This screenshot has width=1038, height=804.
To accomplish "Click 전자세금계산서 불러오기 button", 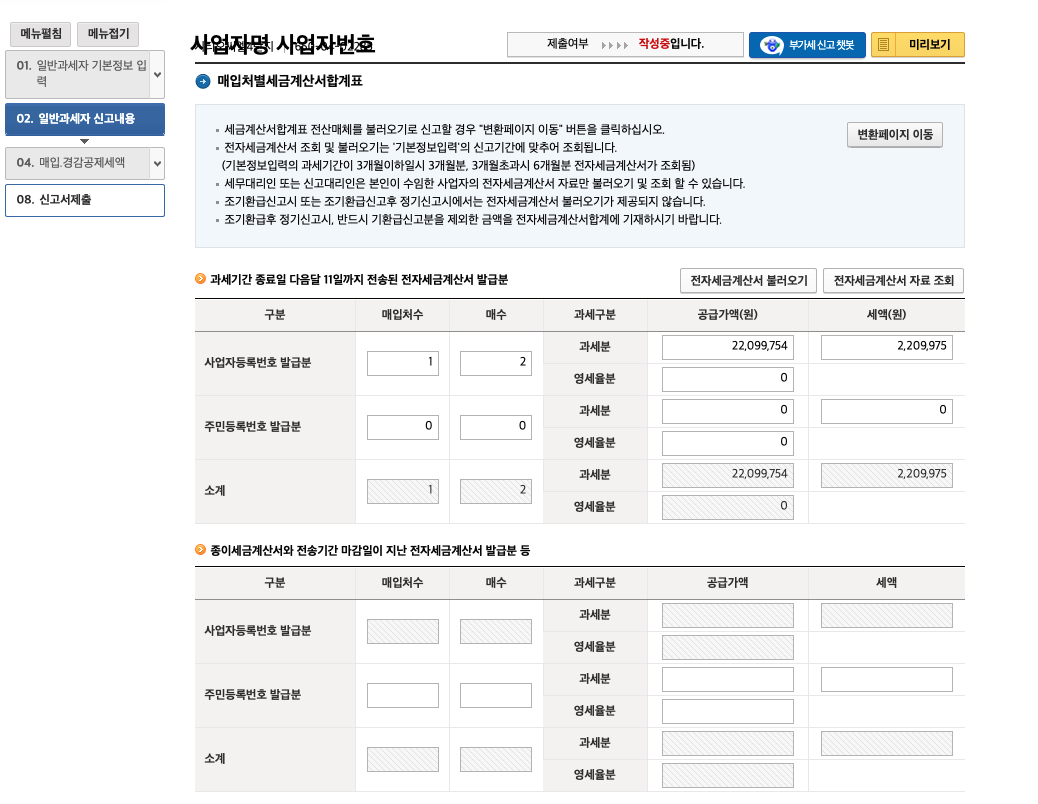I will 749,281.
